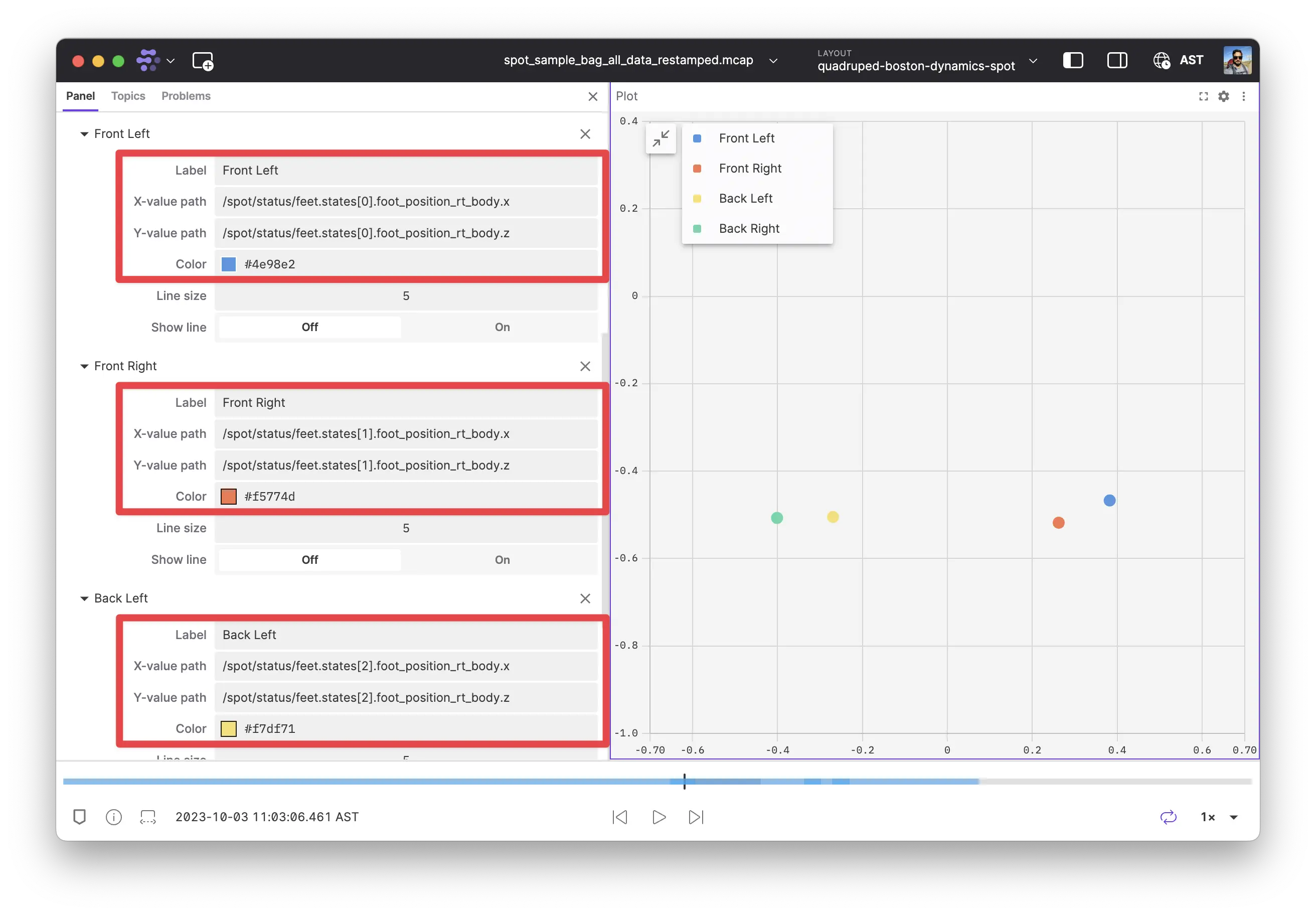The height and width of the screenshot is (915, 1316).
Task: Turn Show line On for Front Right
Action: tap(502, 559)
